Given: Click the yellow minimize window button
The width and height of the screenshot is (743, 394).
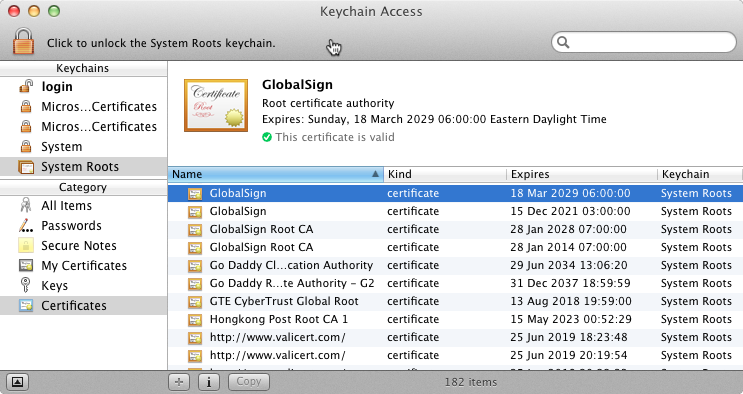Looking at the screenshot, I should click(34, 11).
